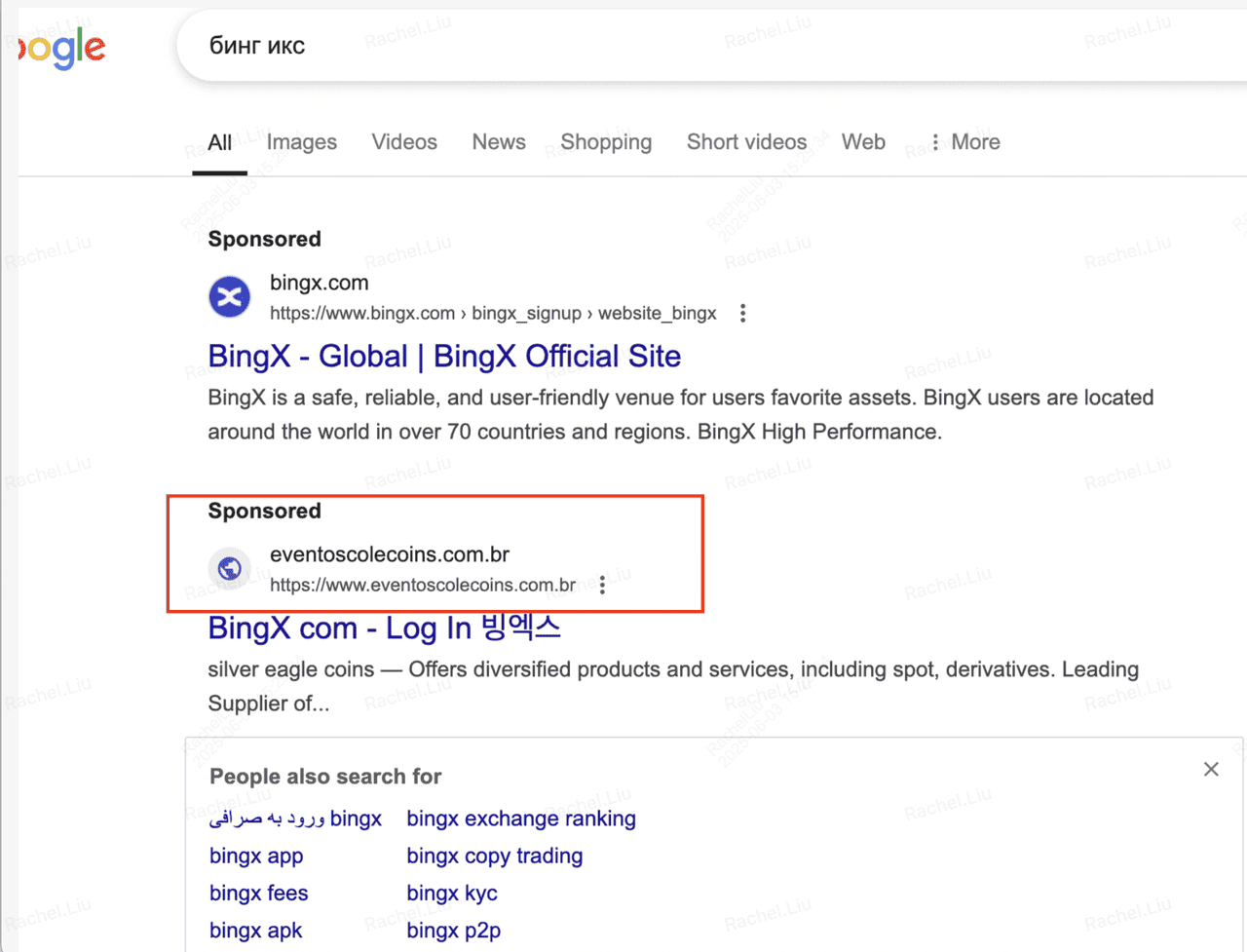
Task: Search related term bingx exchange ranking
Action: click(521, 819)
